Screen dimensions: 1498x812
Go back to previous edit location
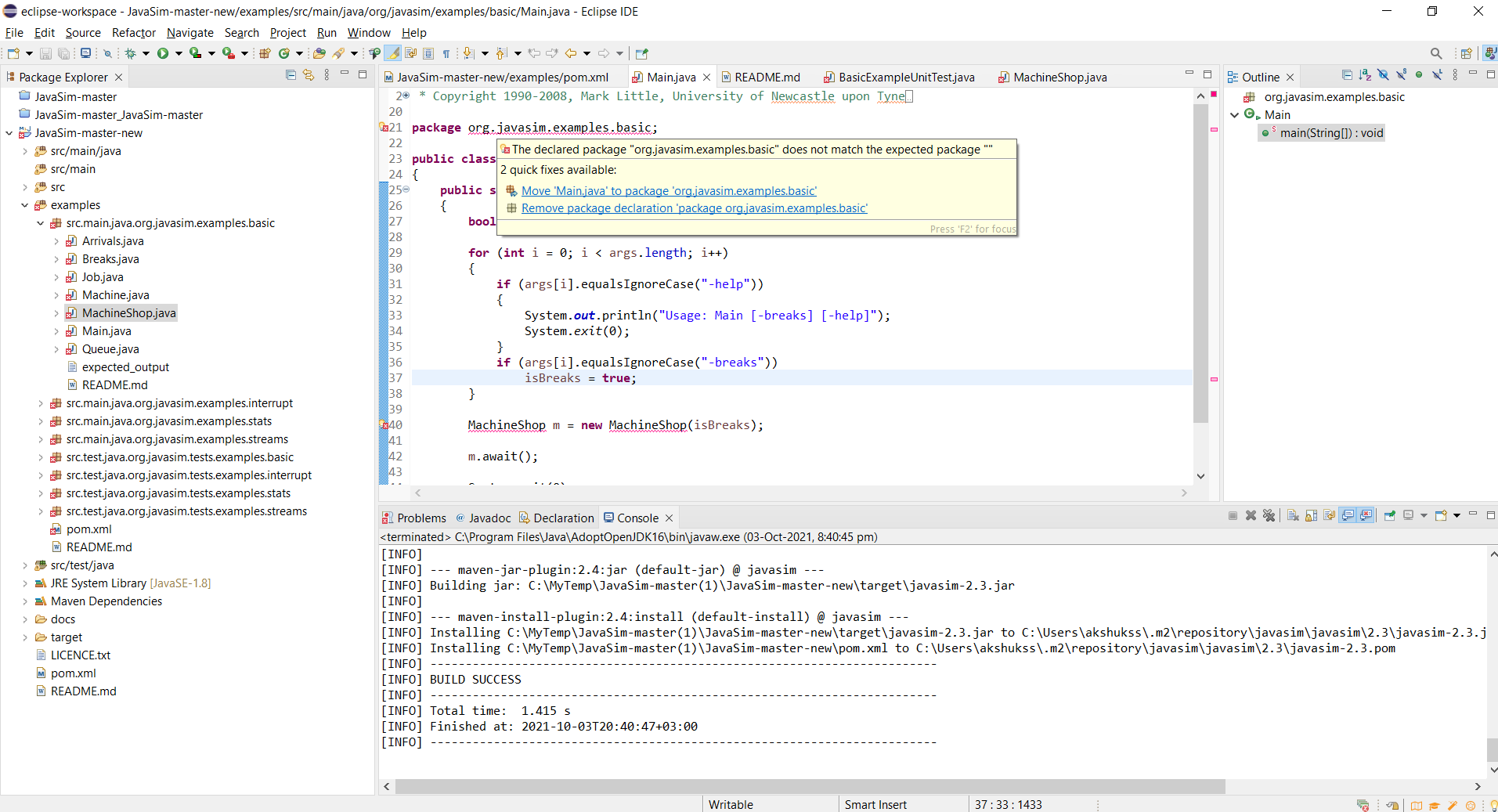tap(534, 53)
